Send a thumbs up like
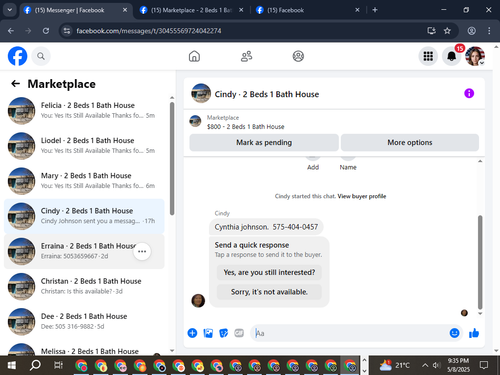 tap(474, 333)
